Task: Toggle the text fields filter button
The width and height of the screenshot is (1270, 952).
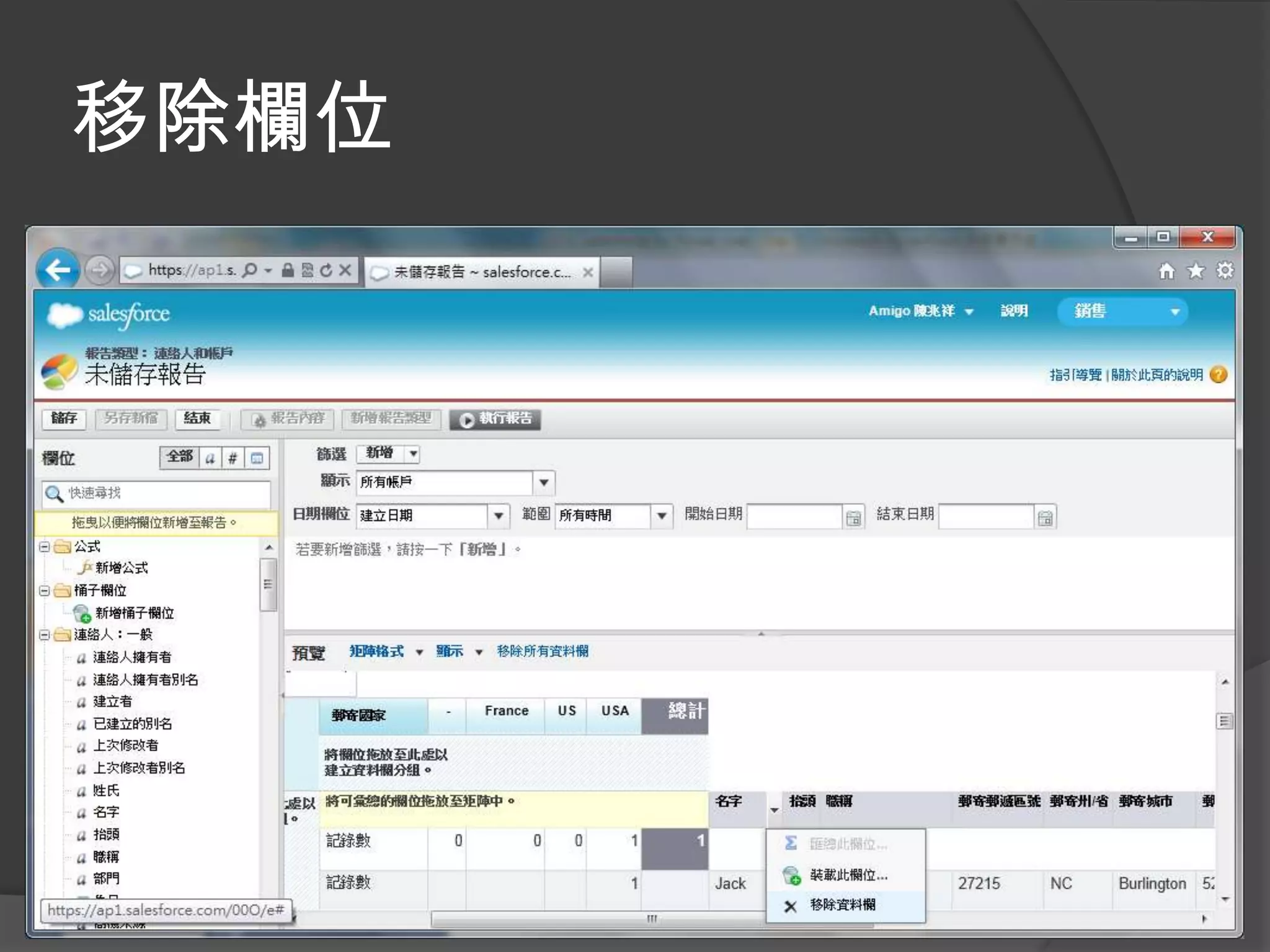Action: pos(210,458)
